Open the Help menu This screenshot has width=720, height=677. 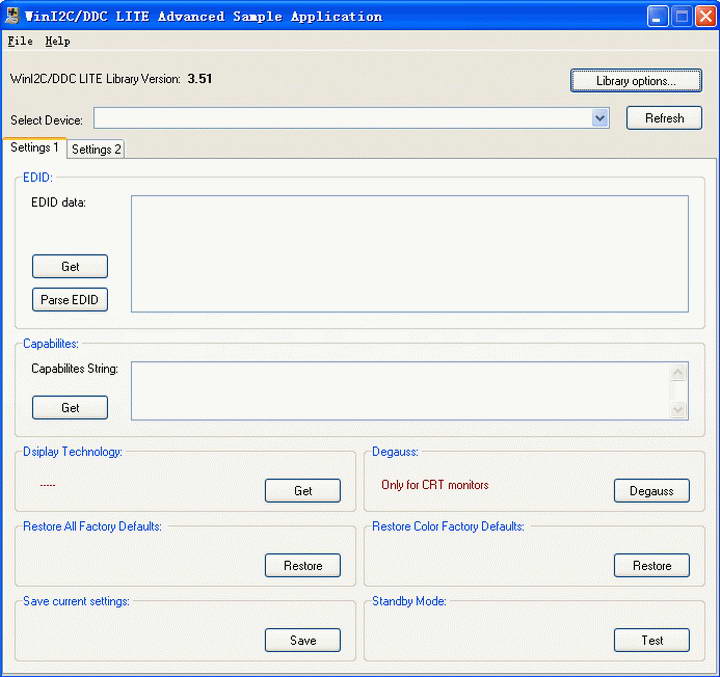click(58, 41)
